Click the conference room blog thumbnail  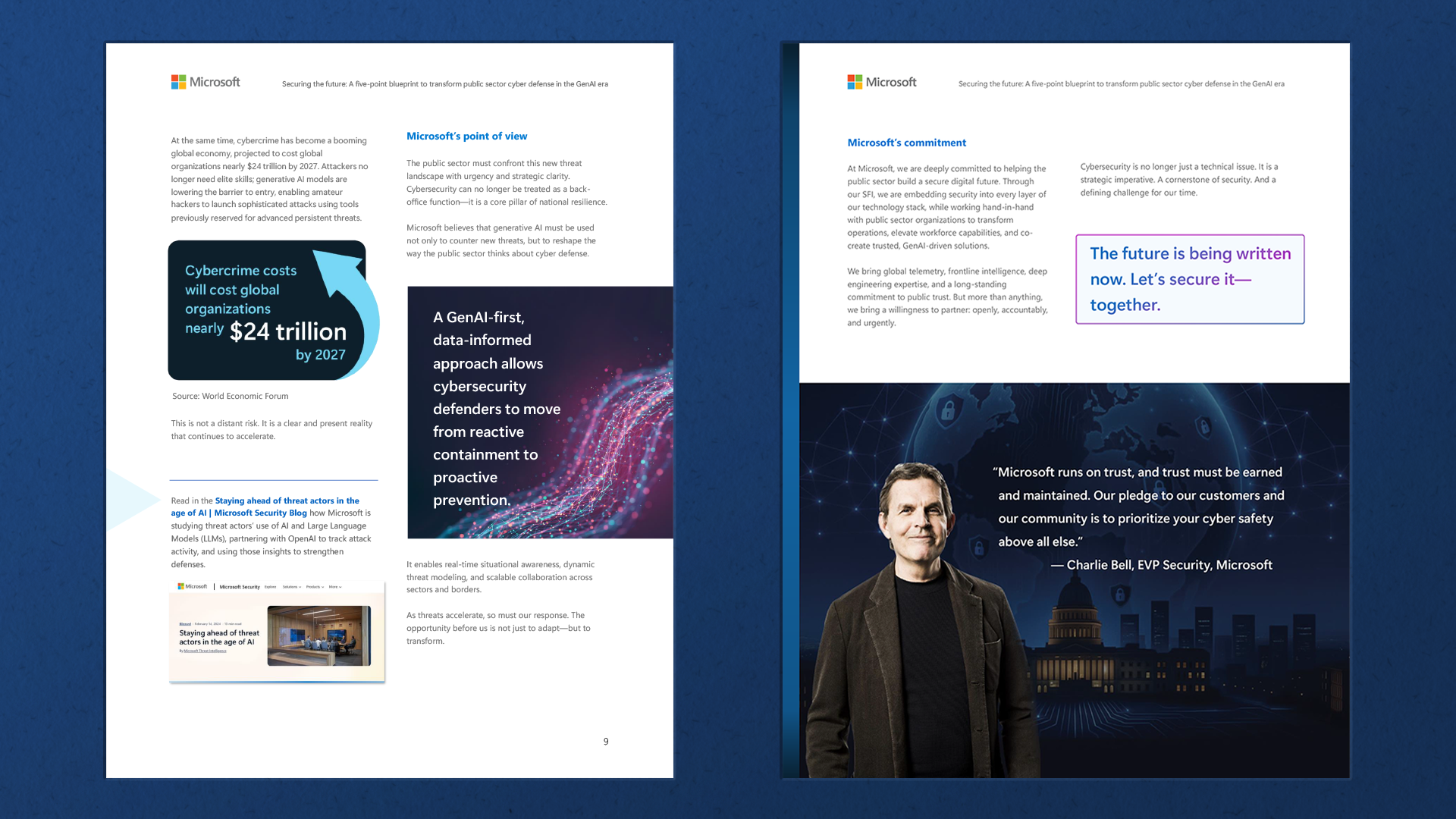pos(318,635)
